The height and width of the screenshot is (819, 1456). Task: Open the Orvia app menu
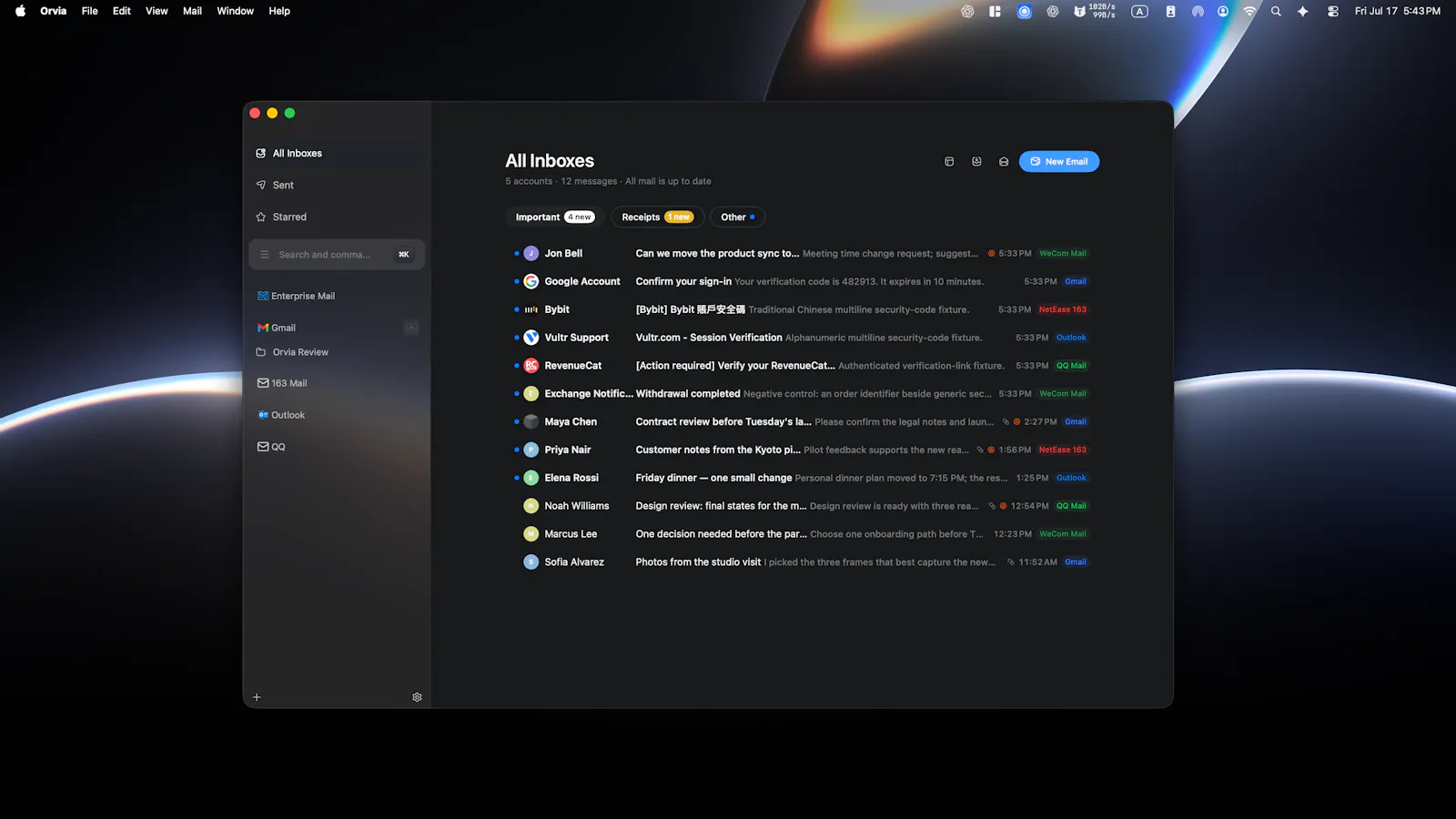click(x=53, y=11)
